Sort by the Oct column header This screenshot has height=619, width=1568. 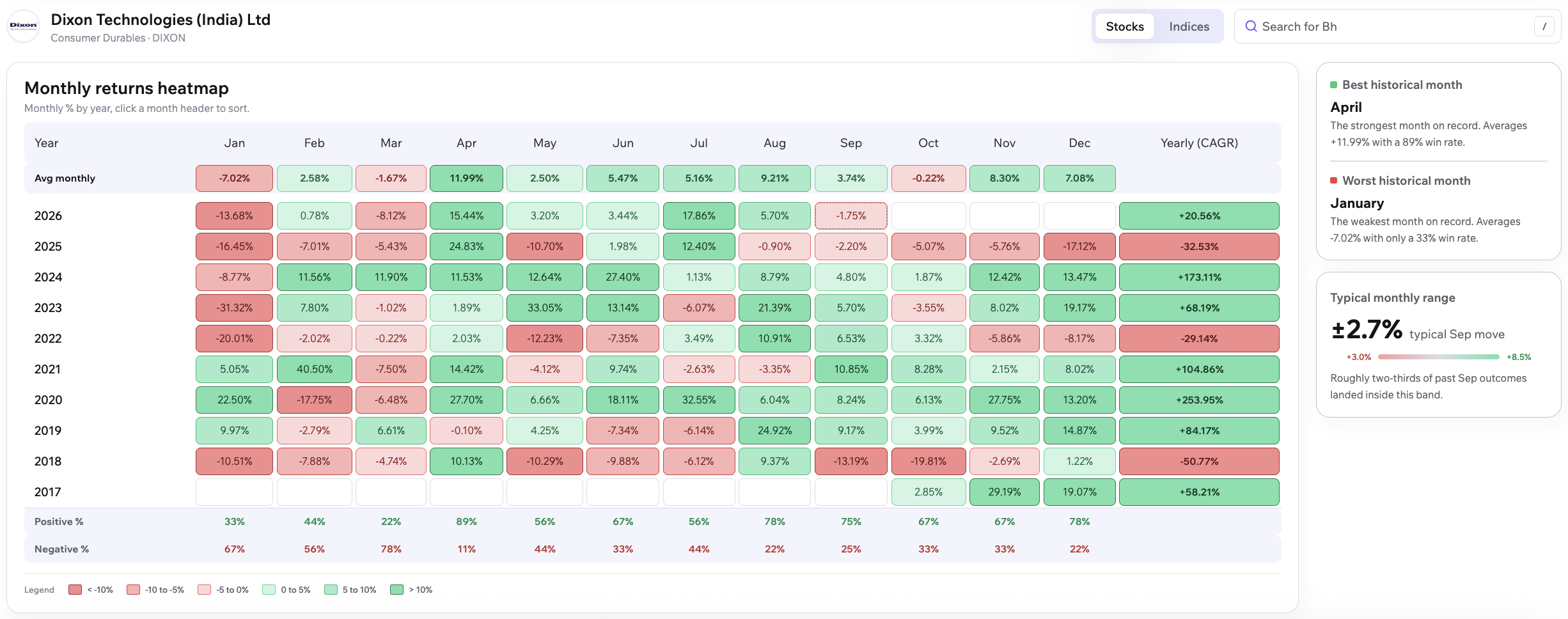[928, 143]
